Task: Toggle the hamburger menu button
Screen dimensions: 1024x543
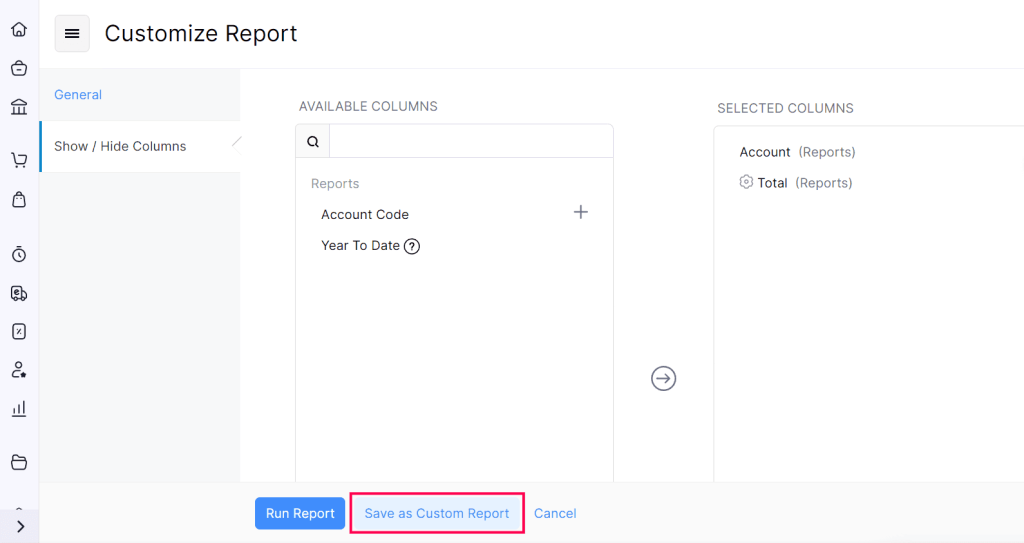Action: [x=72, y=34]
